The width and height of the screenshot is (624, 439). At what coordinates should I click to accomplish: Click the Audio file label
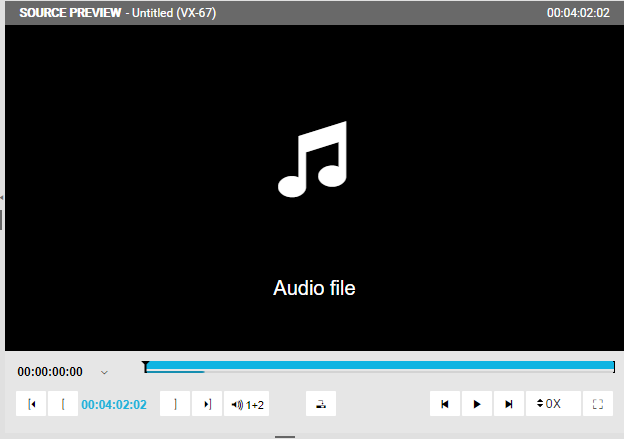(314, 288)
